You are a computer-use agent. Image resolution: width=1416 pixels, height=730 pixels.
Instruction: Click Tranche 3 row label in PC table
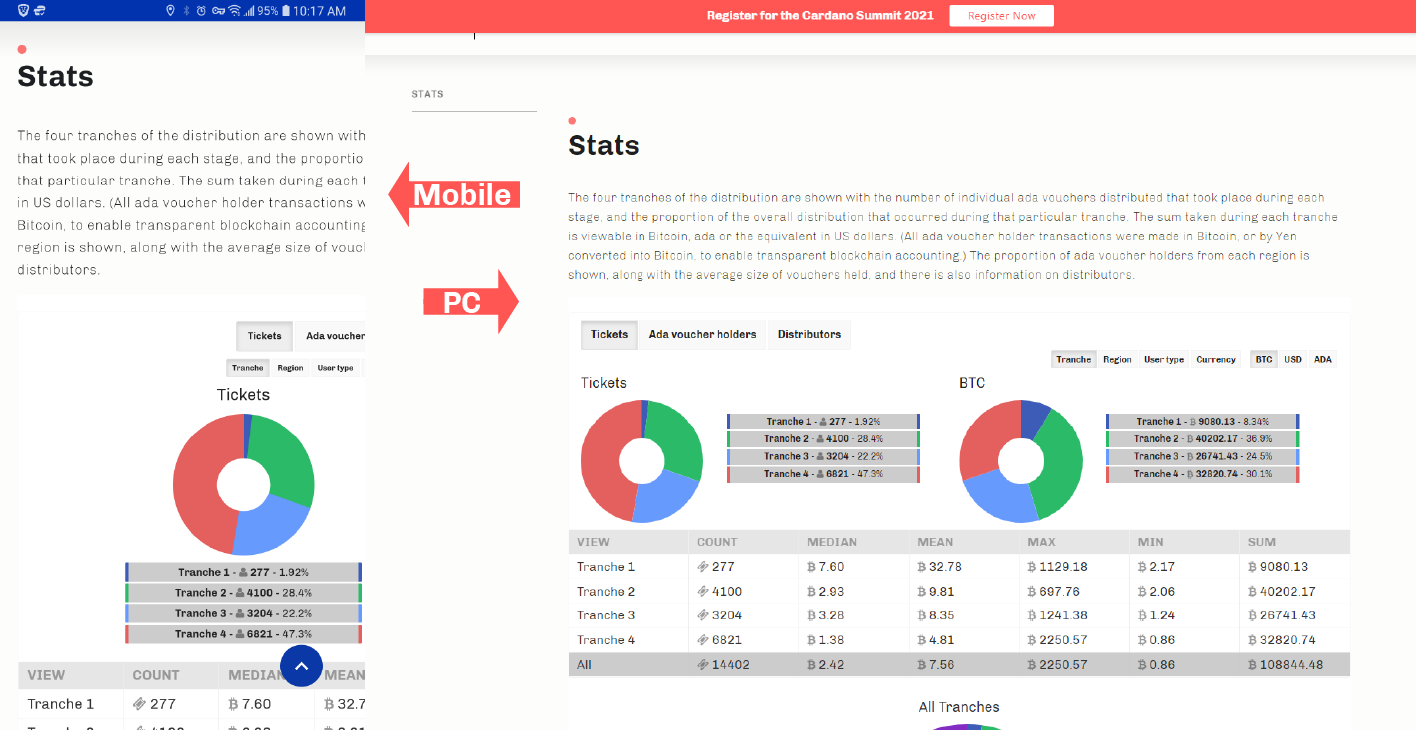click(x=606, y=615)
